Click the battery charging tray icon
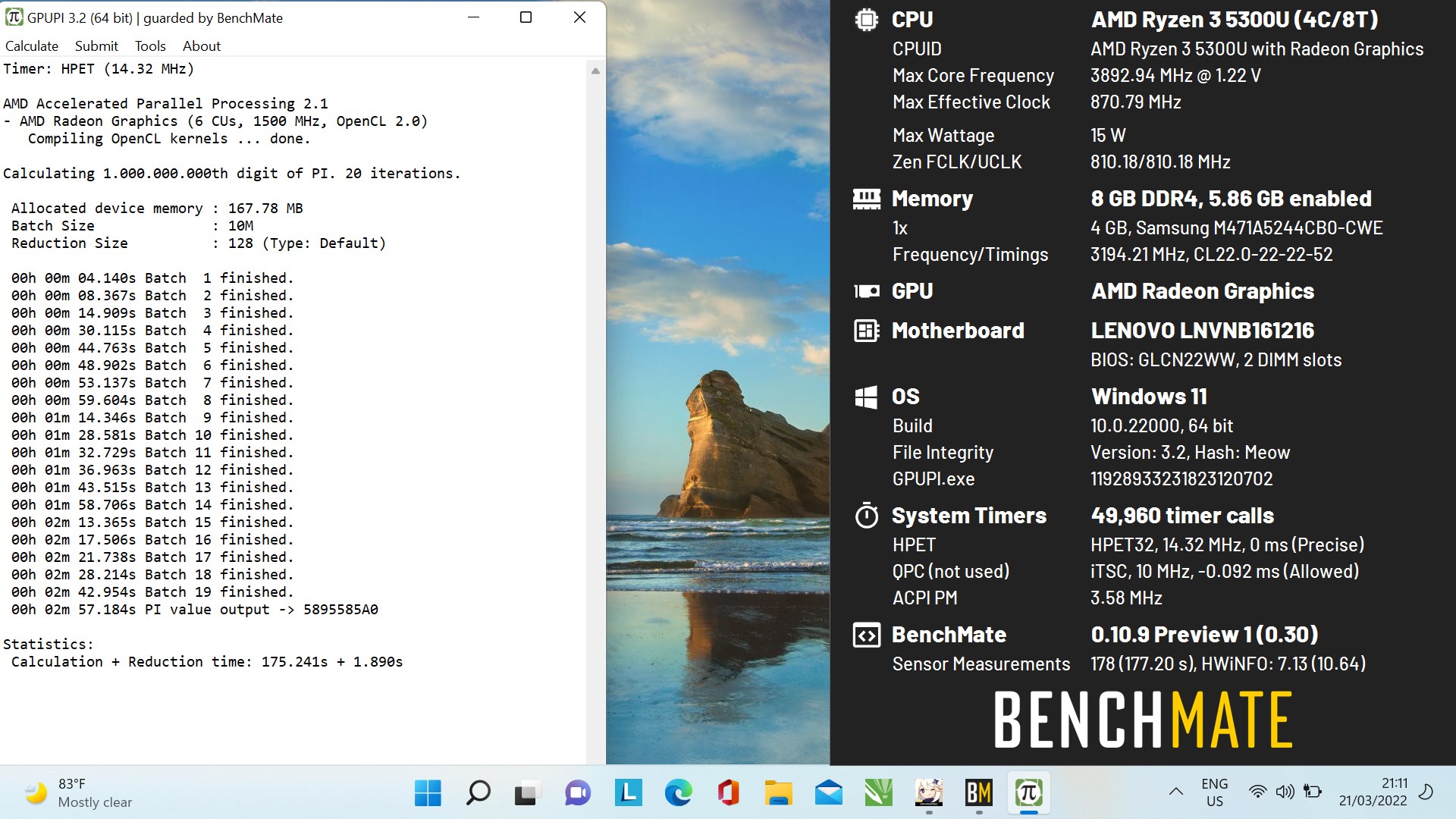 click(1312, 792)
